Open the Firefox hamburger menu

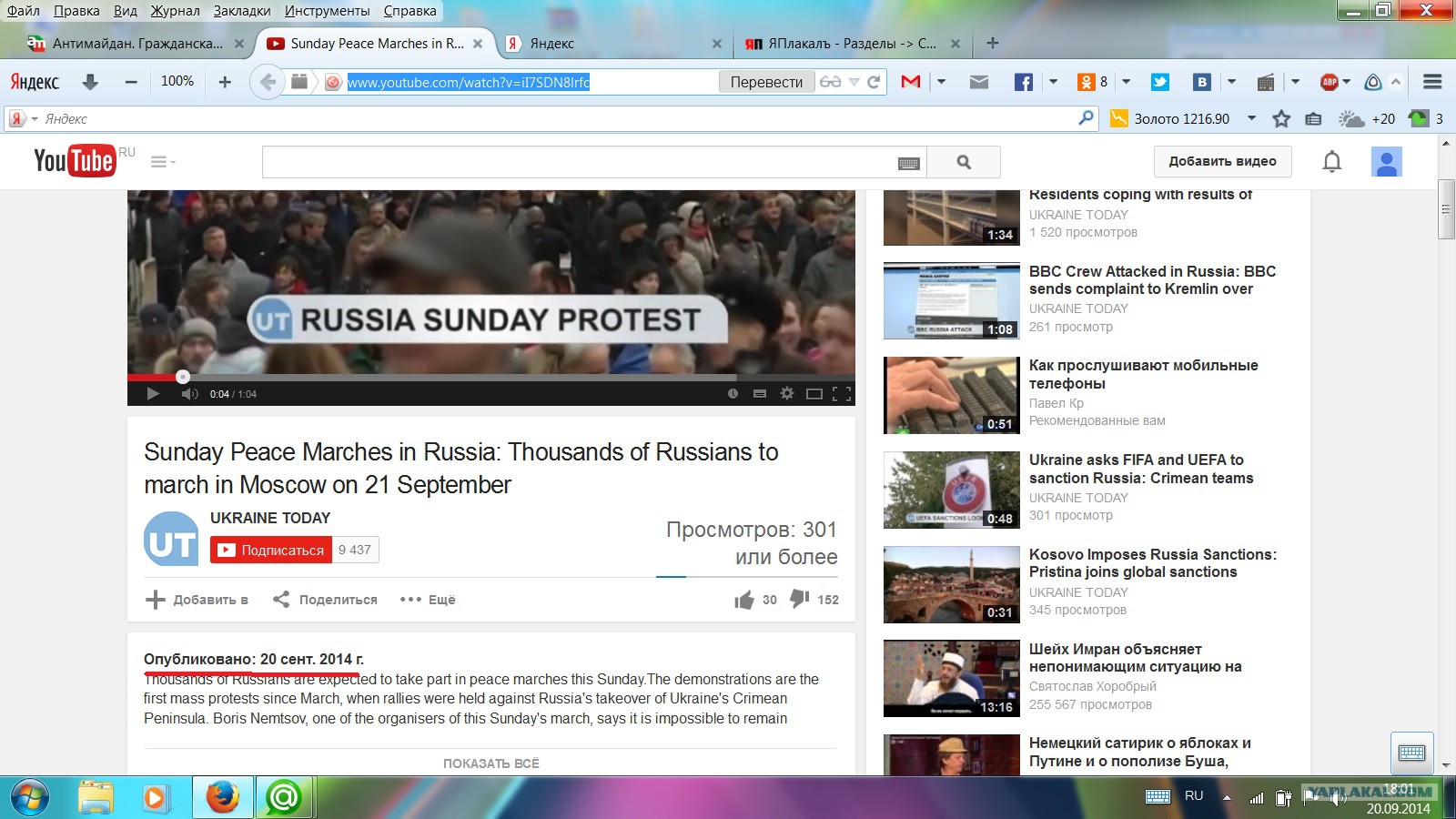pyautogui.click(x=1432, y=82)
